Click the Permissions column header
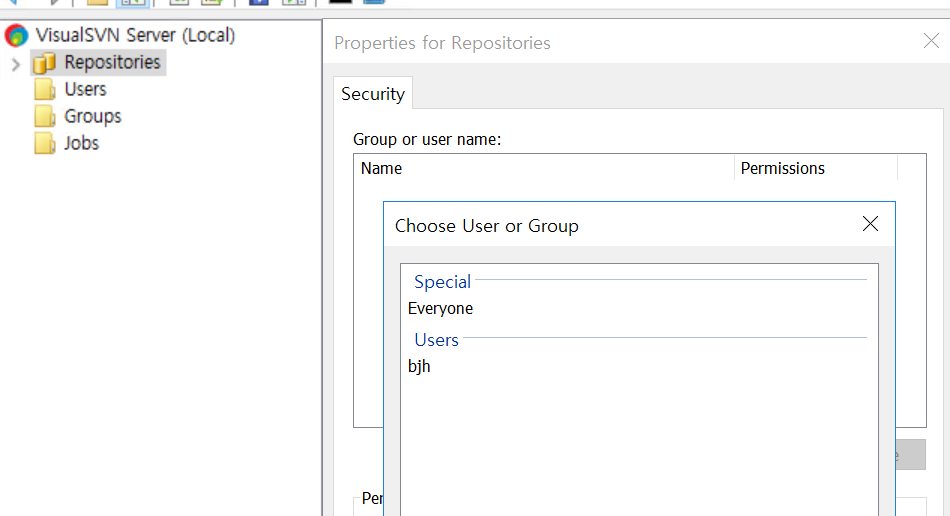This screenshot has width=950, height=516. coord(815,168)
